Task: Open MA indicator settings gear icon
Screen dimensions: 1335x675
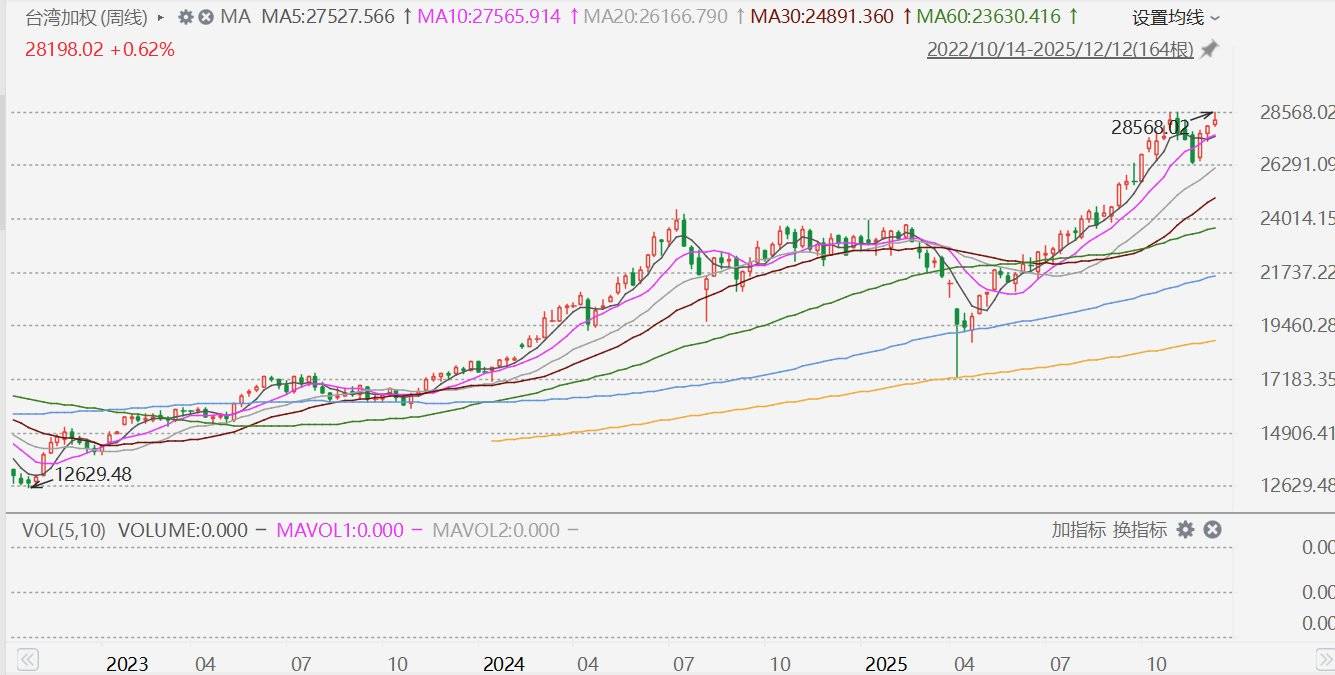Action: tap(186, 17)
